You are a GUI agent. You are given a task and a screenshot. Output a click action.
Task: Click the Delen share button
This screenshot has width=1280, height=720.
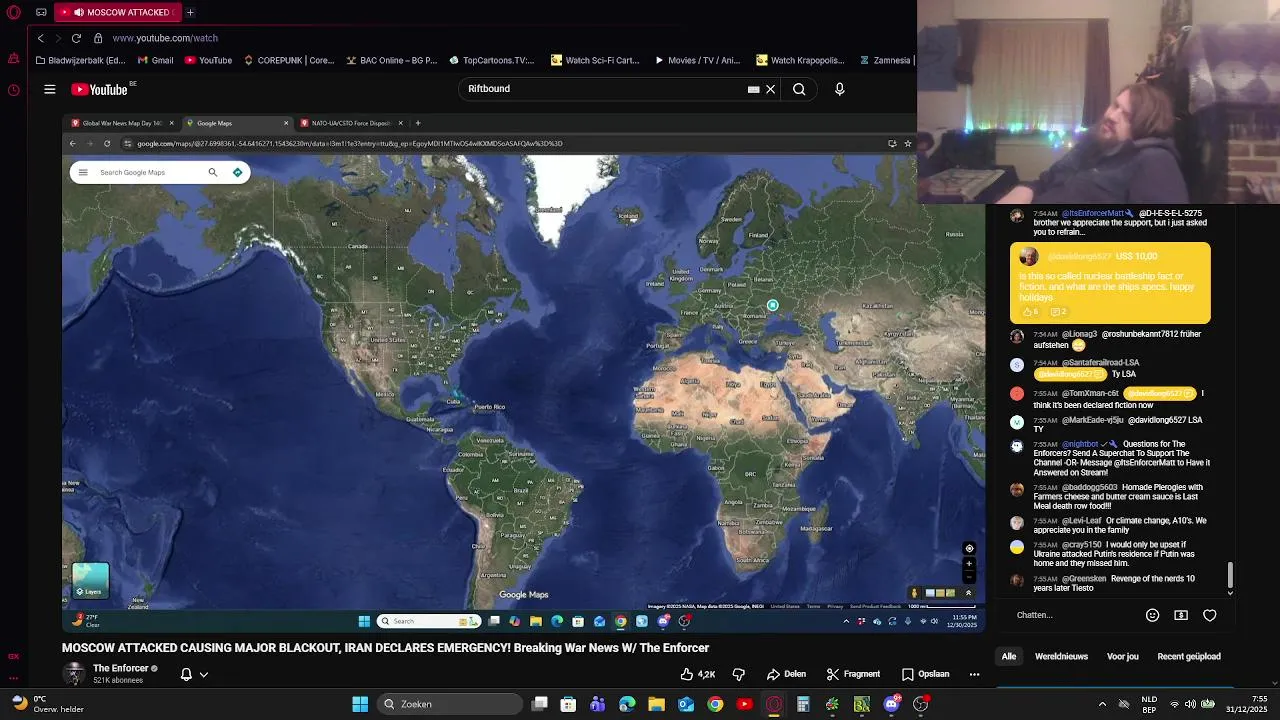pos(786,674)
